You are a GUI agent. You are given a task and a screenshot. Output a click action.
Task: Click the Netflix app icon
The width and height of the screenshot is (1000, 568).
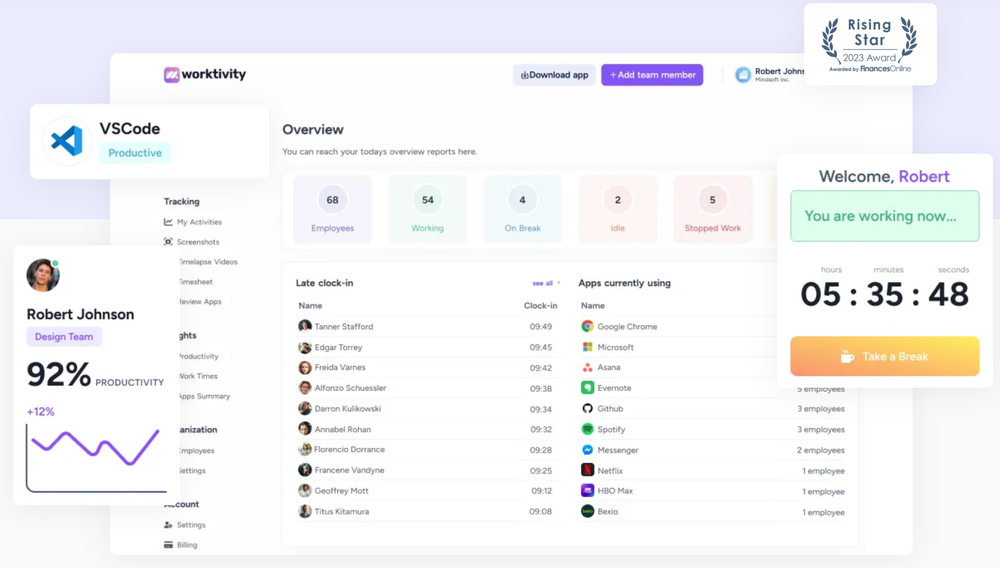(x=587, y=470)
